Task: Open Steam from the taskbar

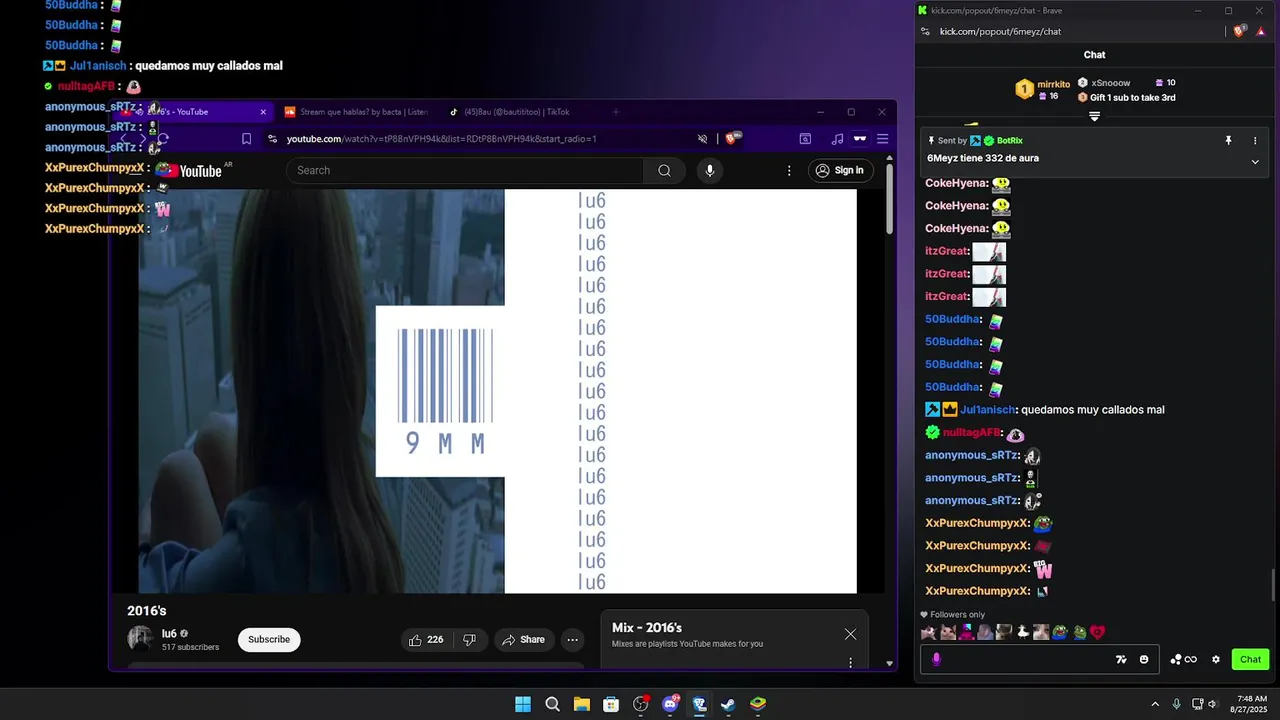Action: coord(728,704)
